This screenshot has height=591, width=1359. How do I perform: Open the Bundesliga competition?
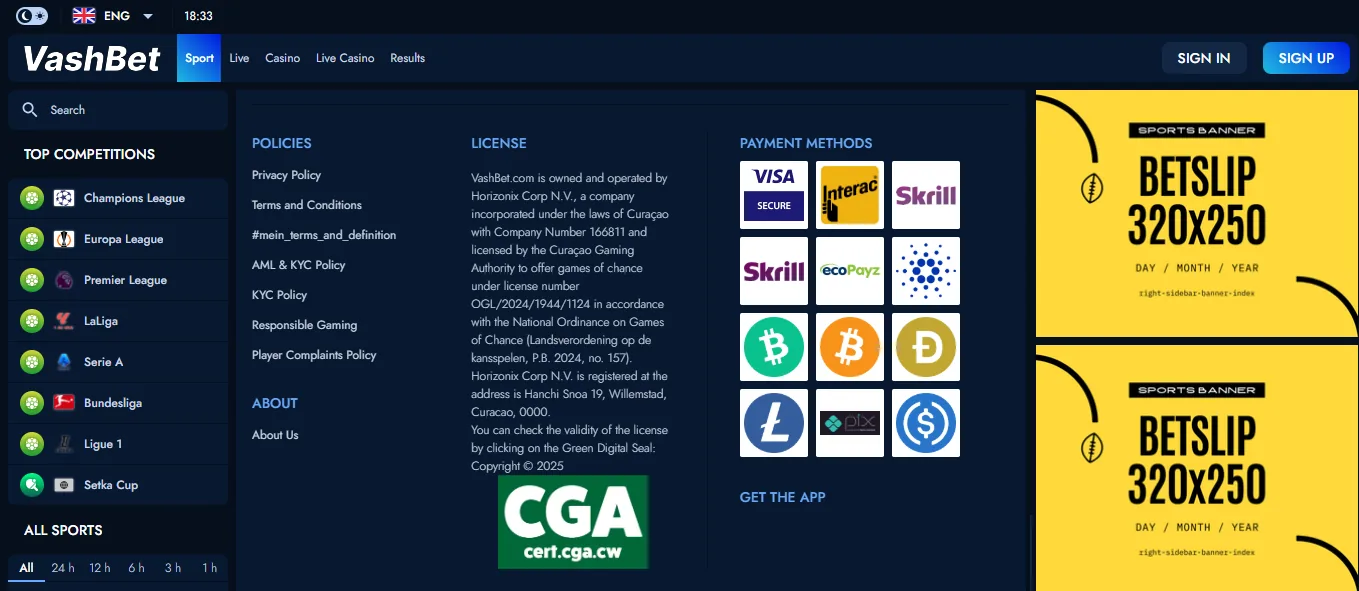click(118, 403)
